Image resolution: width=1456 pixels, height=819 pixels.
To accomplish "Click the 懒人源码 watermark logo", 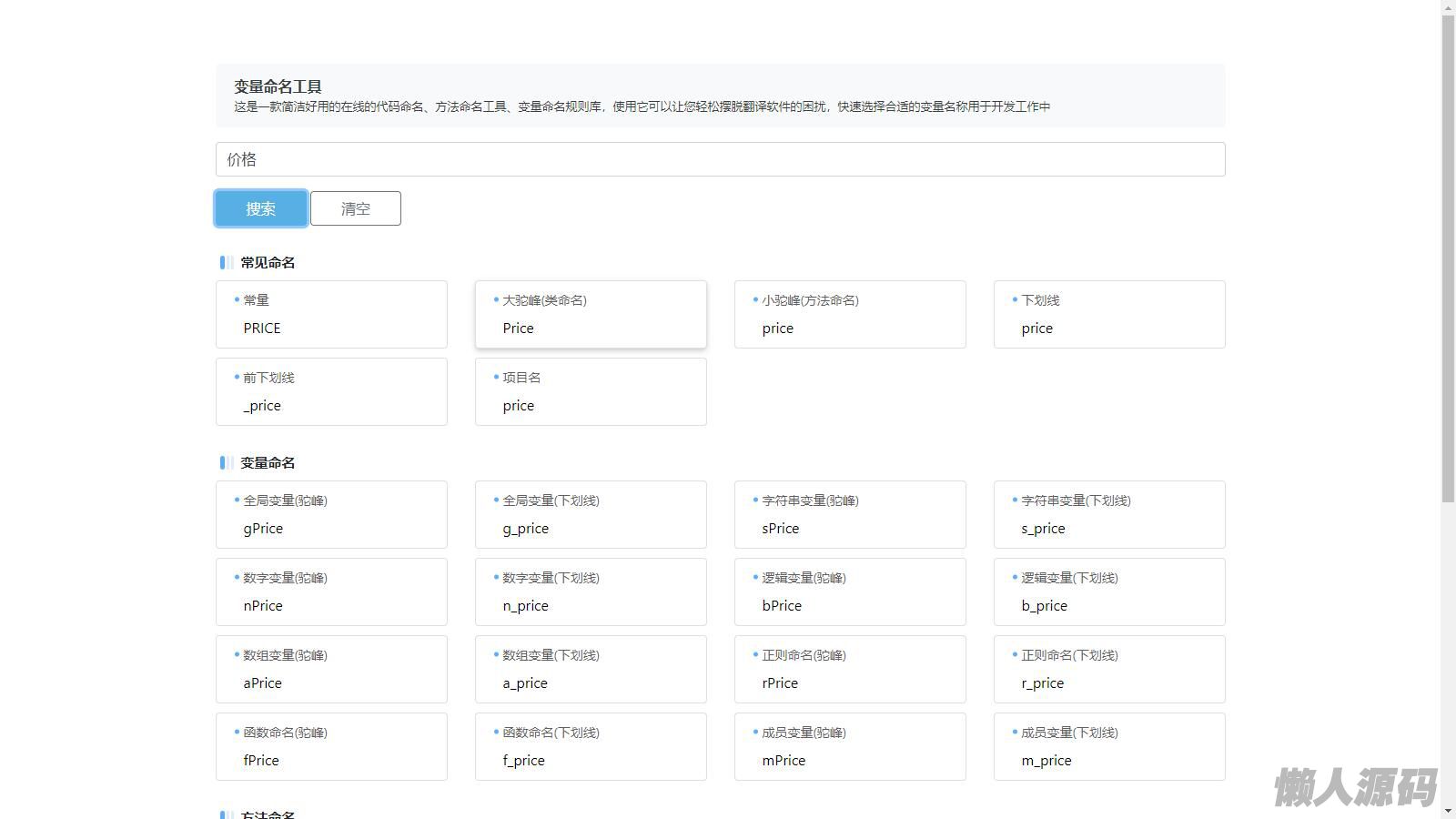I will [1354, 787].
